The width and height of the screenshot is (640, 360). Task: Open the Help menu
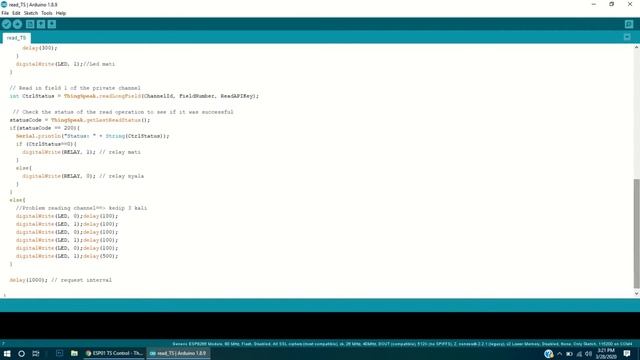[61, 13]
